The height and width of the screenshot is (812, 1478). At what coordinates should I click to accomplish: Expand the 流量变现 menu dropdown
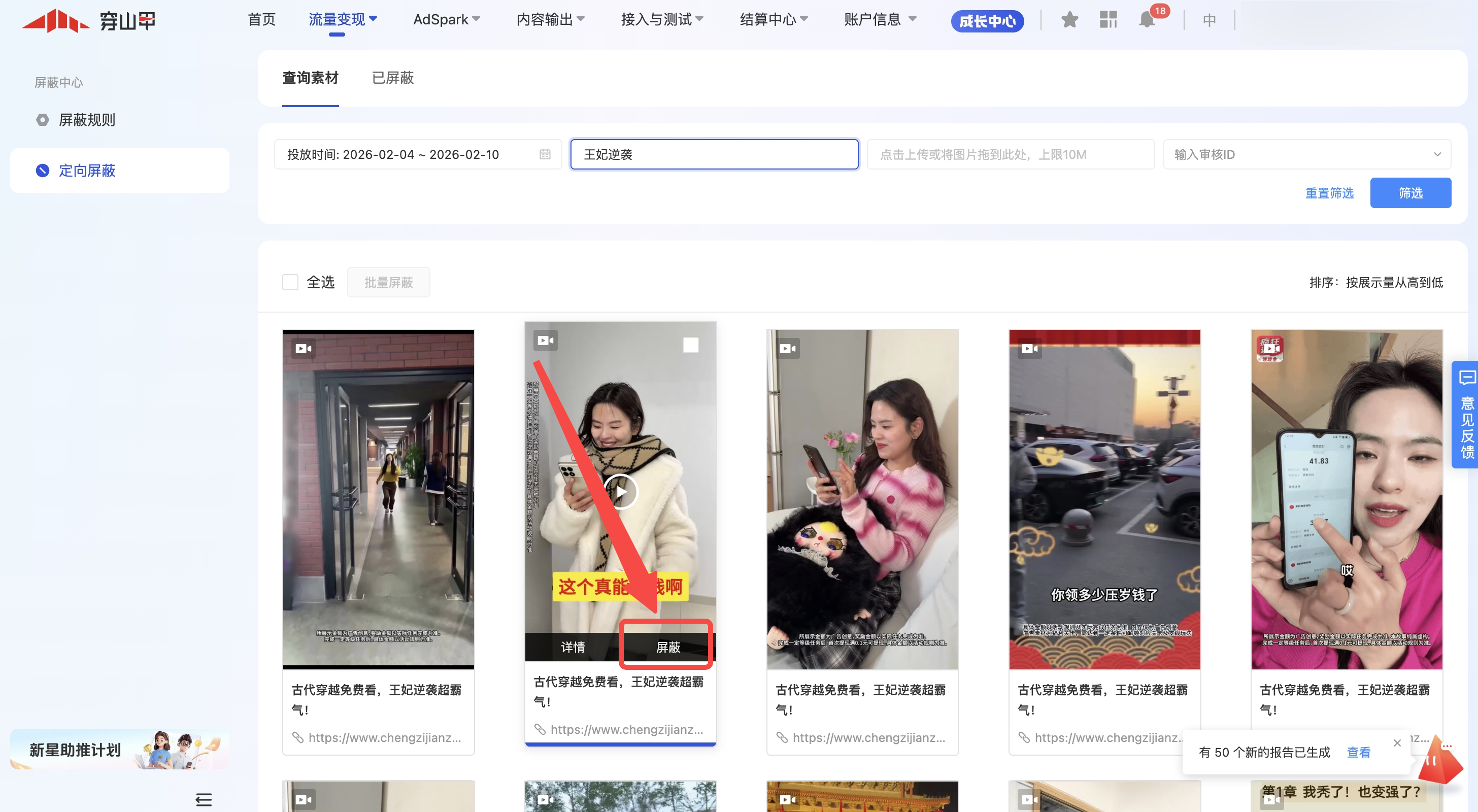[343, 20]
